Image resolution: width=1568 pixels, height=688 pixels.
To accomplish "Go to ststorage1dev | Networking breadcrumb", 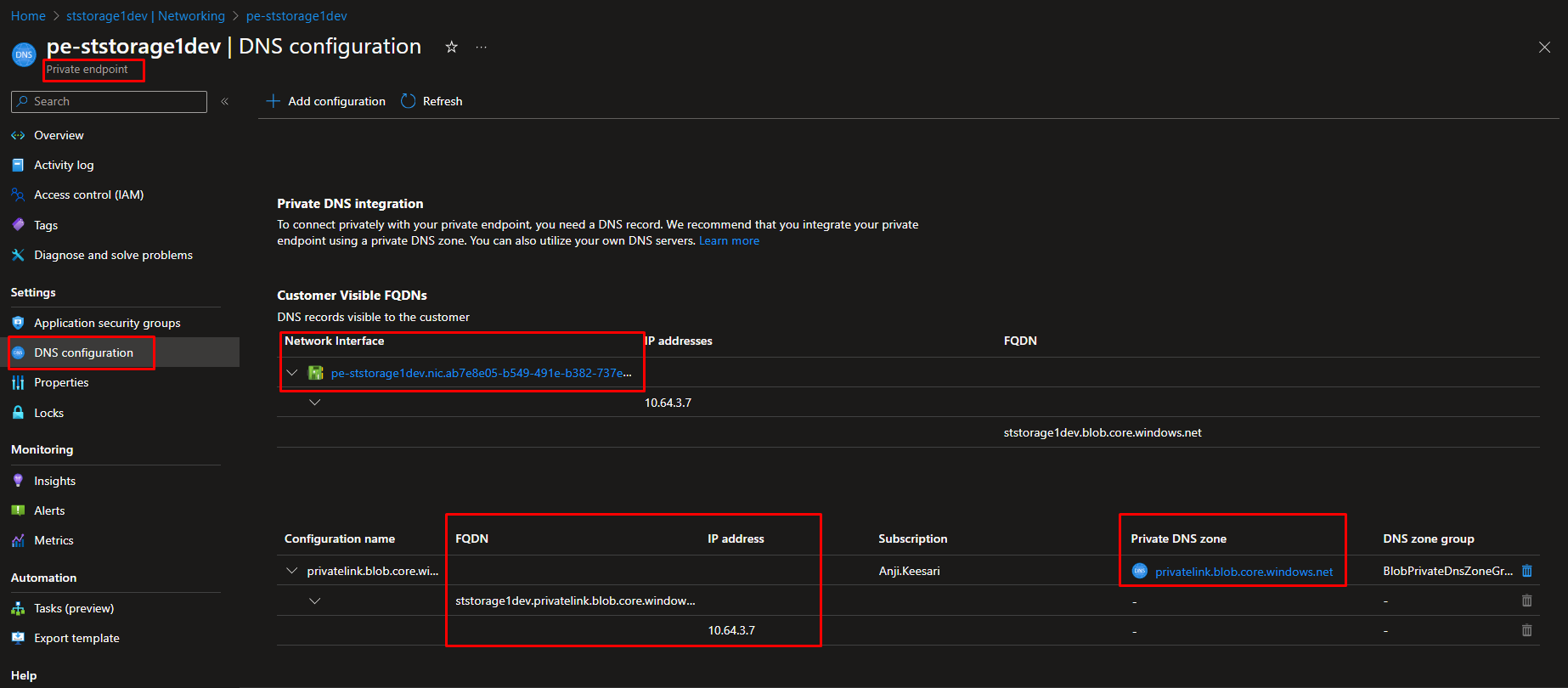I will point(145,16).
